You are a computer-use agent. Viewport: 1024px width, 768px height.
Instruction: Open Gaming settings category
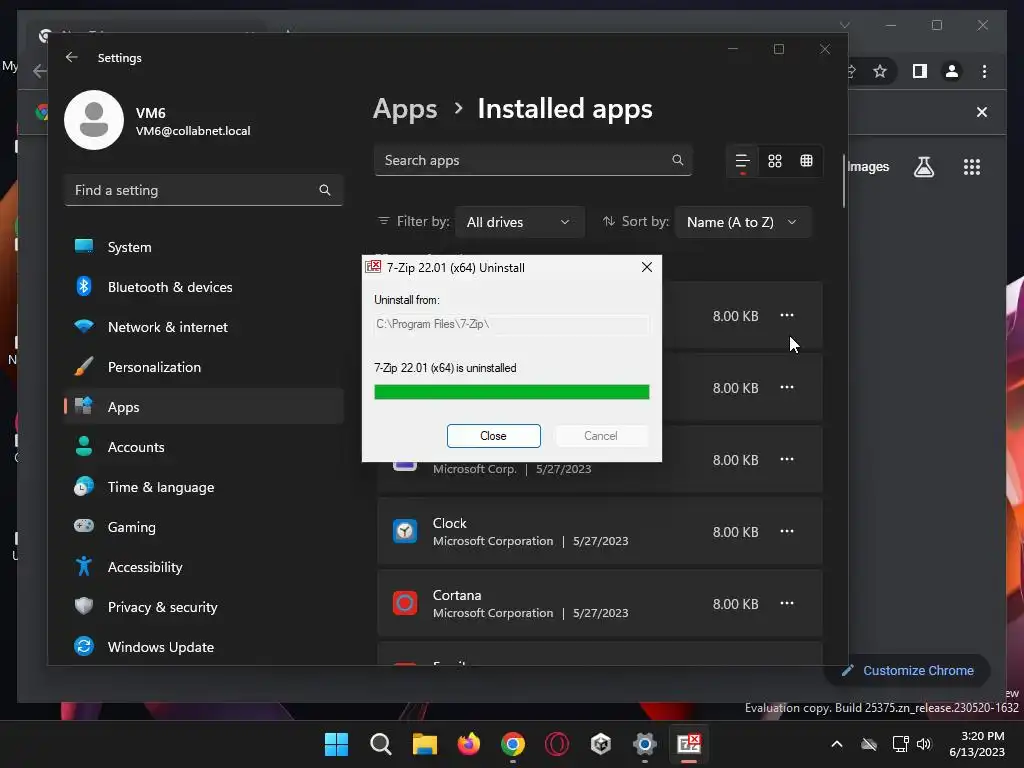click(204, 526)
